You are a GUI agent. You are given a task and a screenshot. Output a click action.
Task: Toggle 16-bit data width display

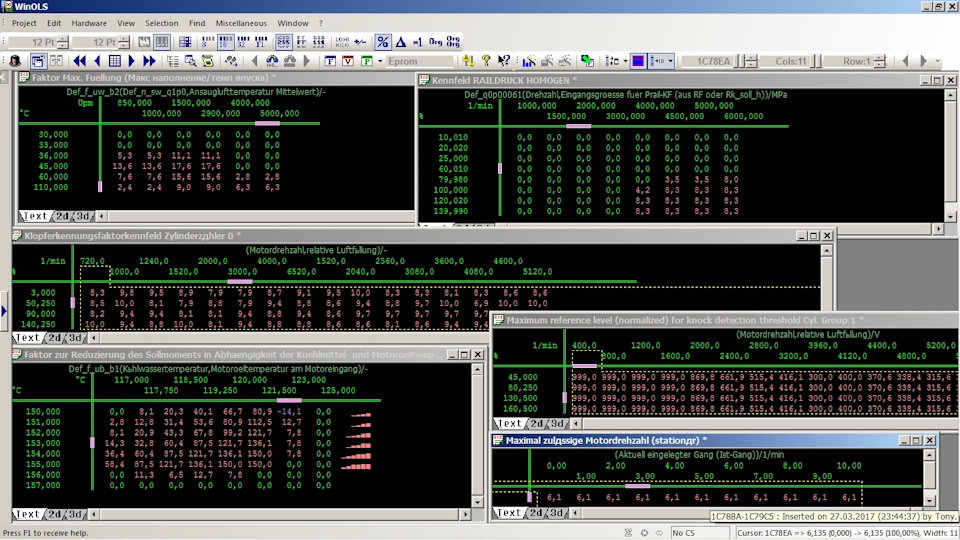227,42
